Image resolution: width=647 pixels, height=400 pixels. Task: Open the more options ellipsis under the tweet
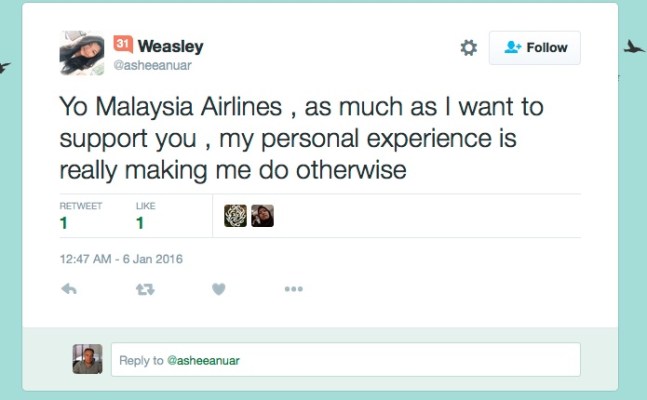pyautogui.click(x=293, y=289)
